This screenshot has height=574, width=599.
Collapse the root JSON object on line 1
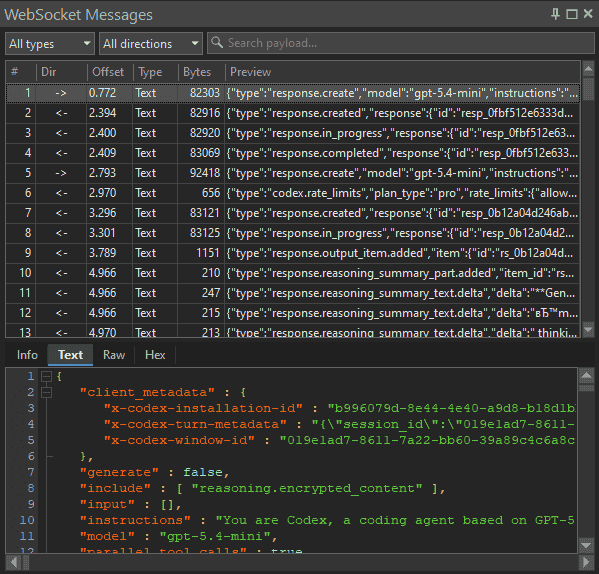[x=46, y=376]
